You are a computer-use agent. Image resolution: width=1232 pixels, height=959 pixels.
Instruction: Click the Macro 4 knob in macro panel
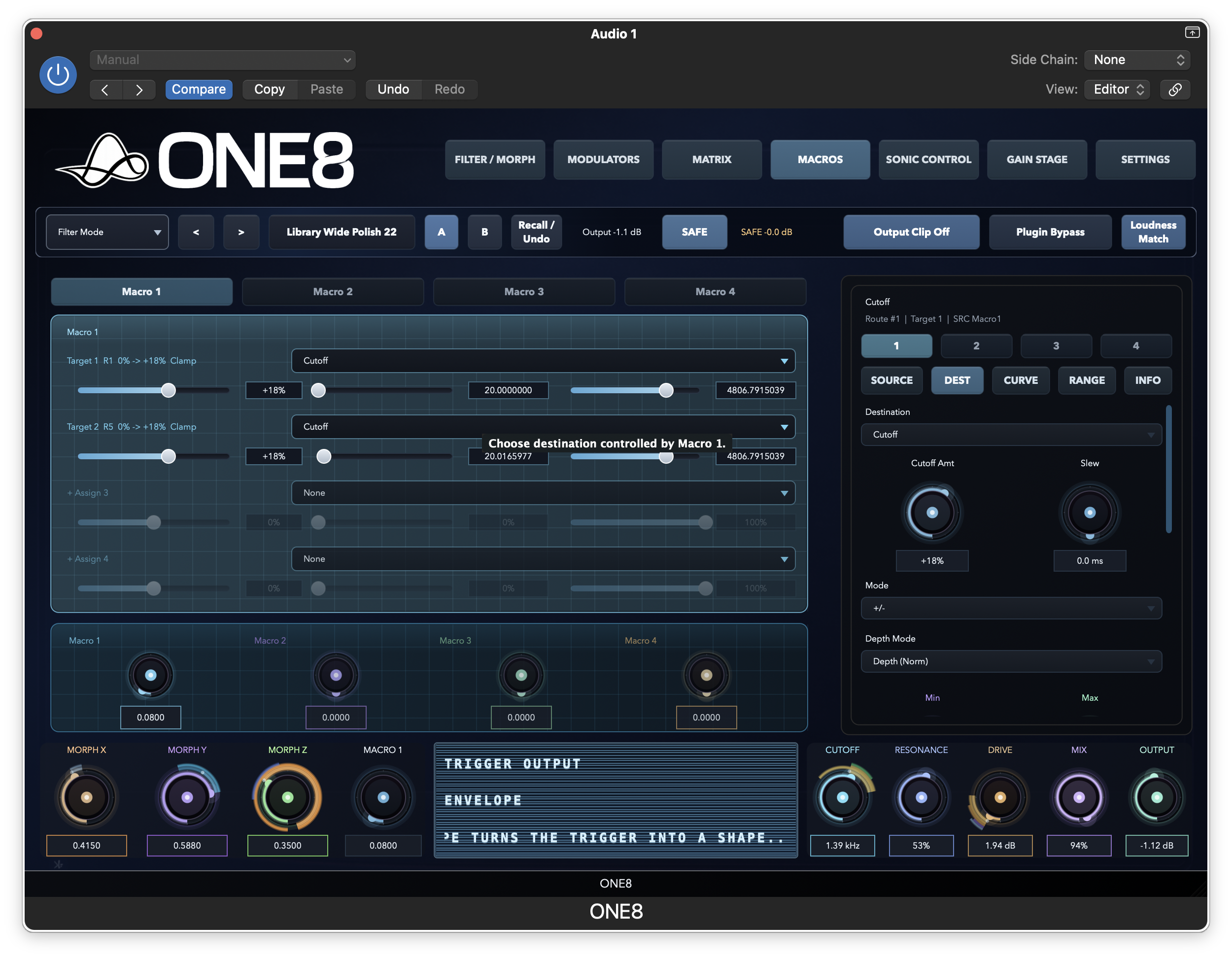[706, 675]
